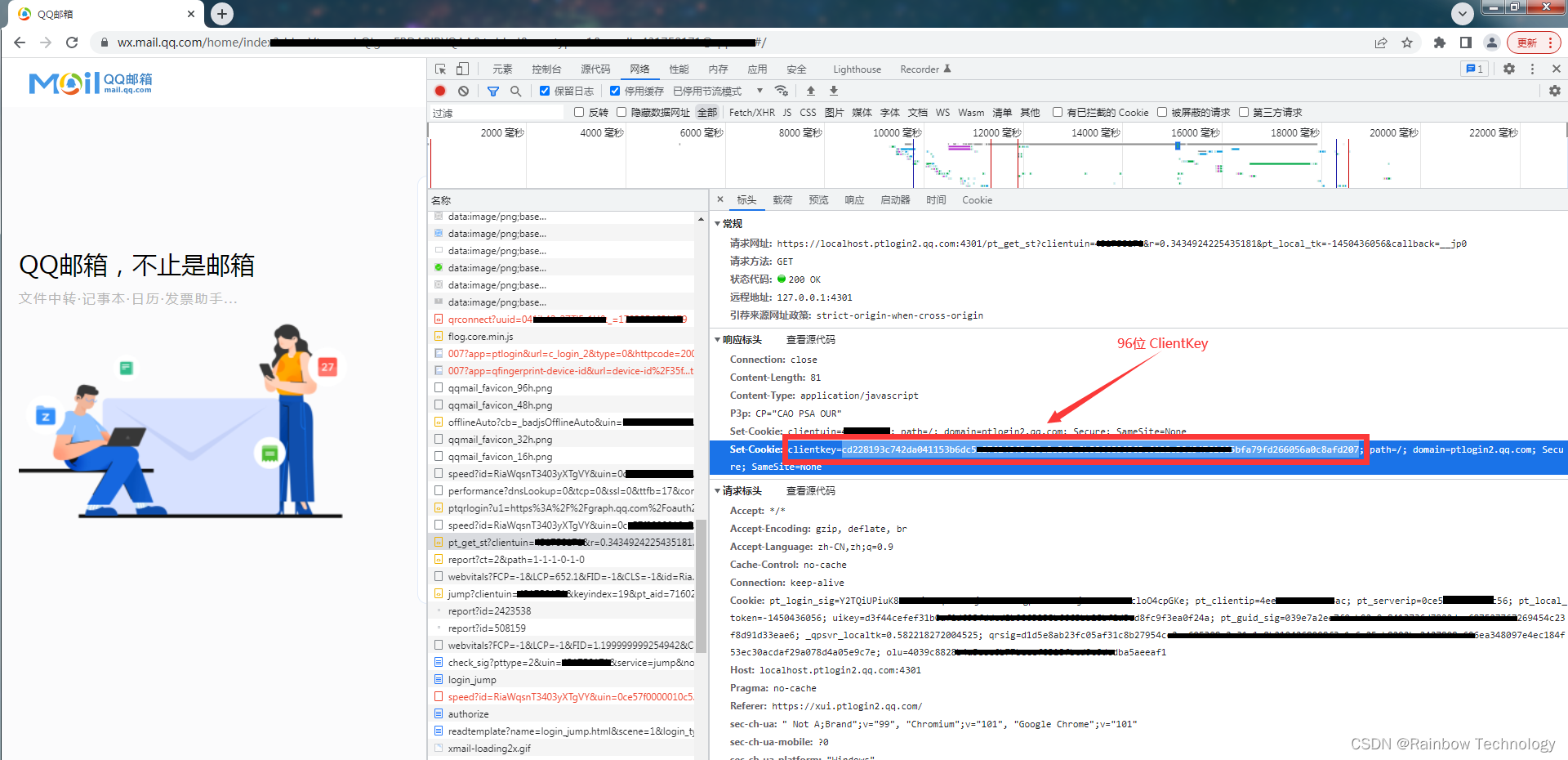Open the Chrome profile avatar
The width and height of the screenshot is (1568, 760).
pos(1492,42)
